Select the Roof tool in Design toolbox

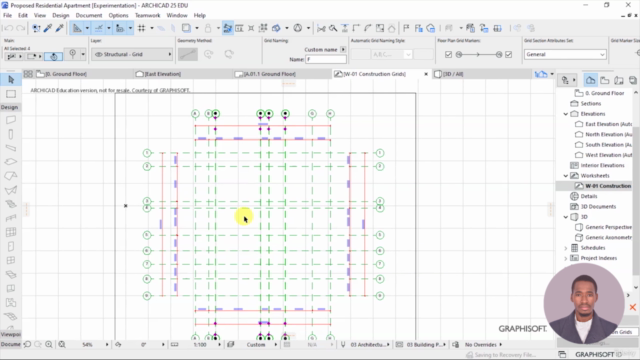[x=11, y=176]
